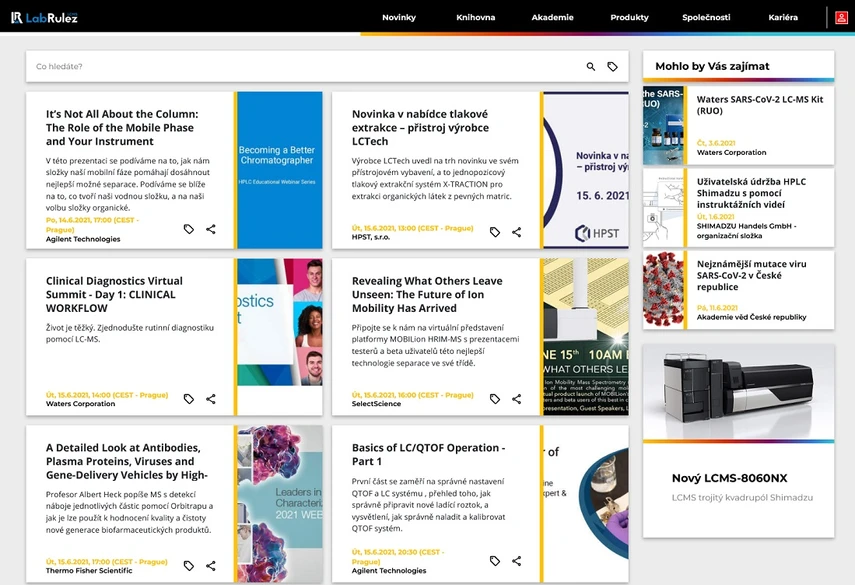Click the antibodies protein image thumbnail
This screenshot has width=855, height=585.
(280, 504)
